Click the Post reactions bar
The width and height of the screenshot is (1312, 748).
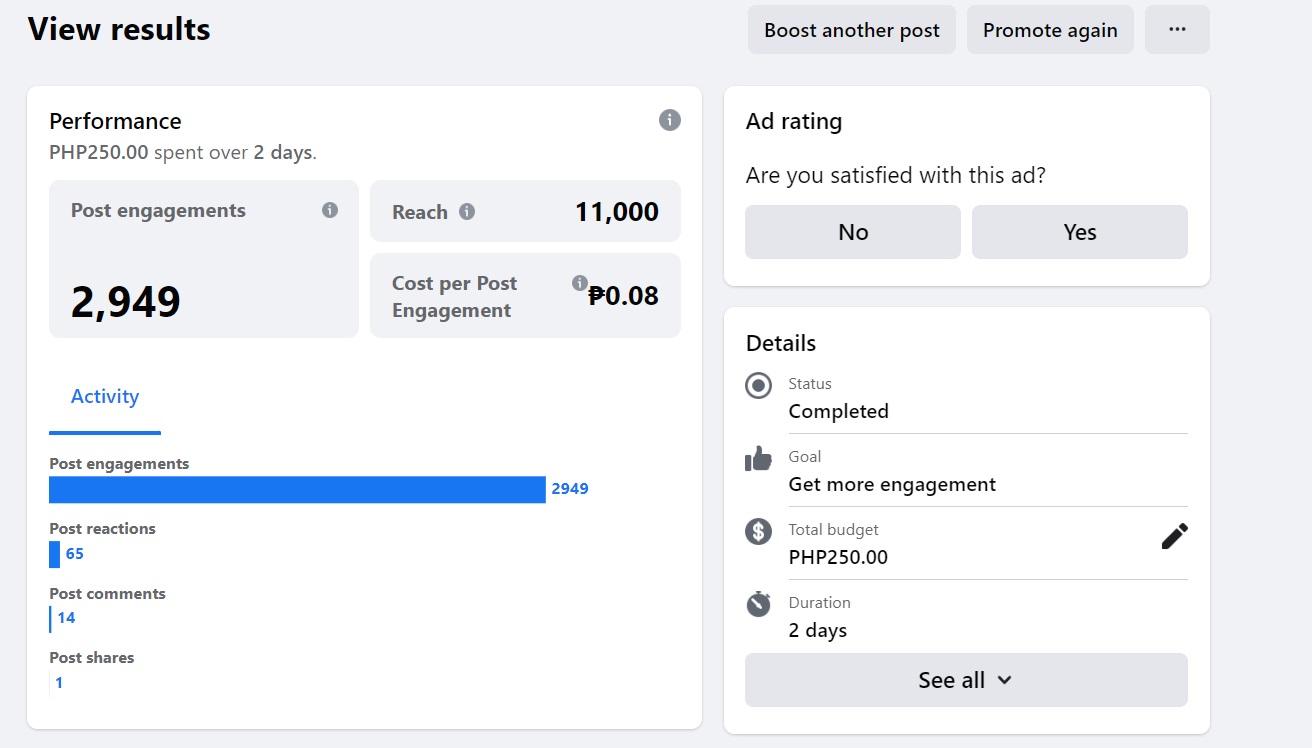pyautogui.click(x=54, y=554)
